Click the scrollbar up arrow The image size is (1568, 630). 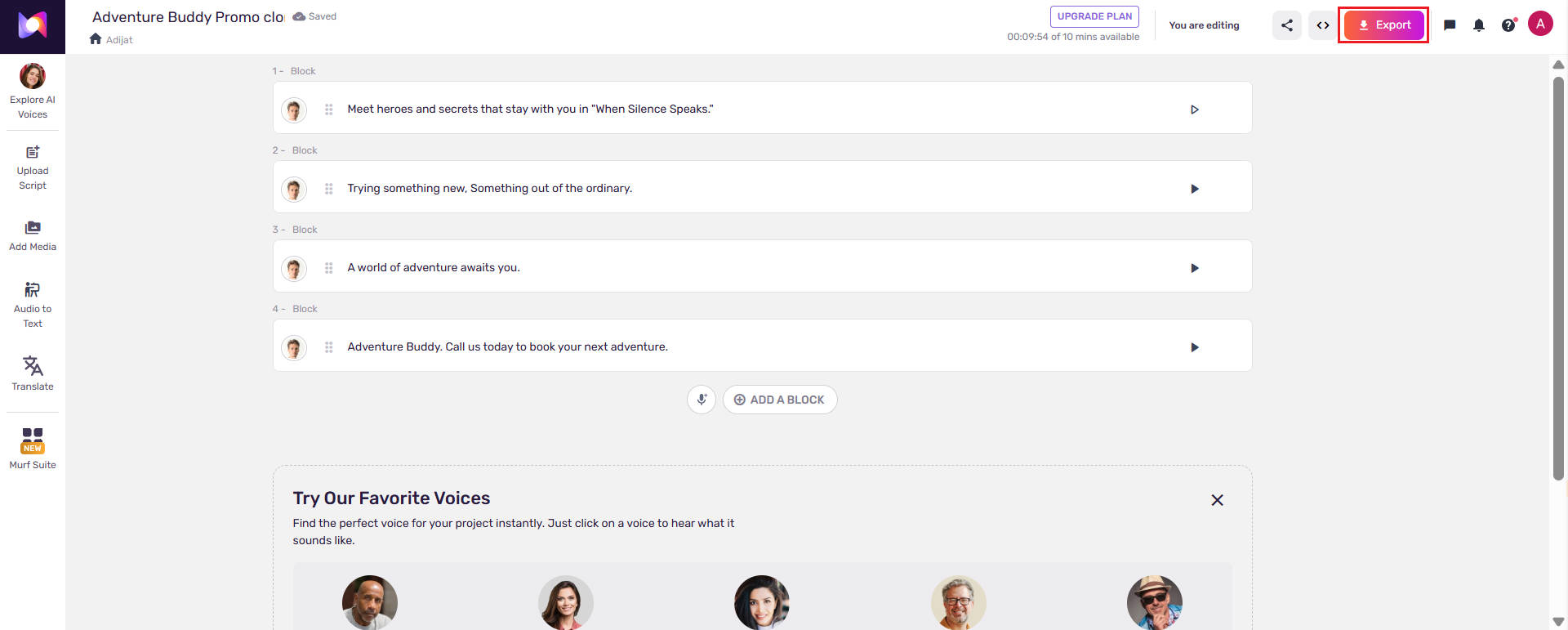point(1558,65)
